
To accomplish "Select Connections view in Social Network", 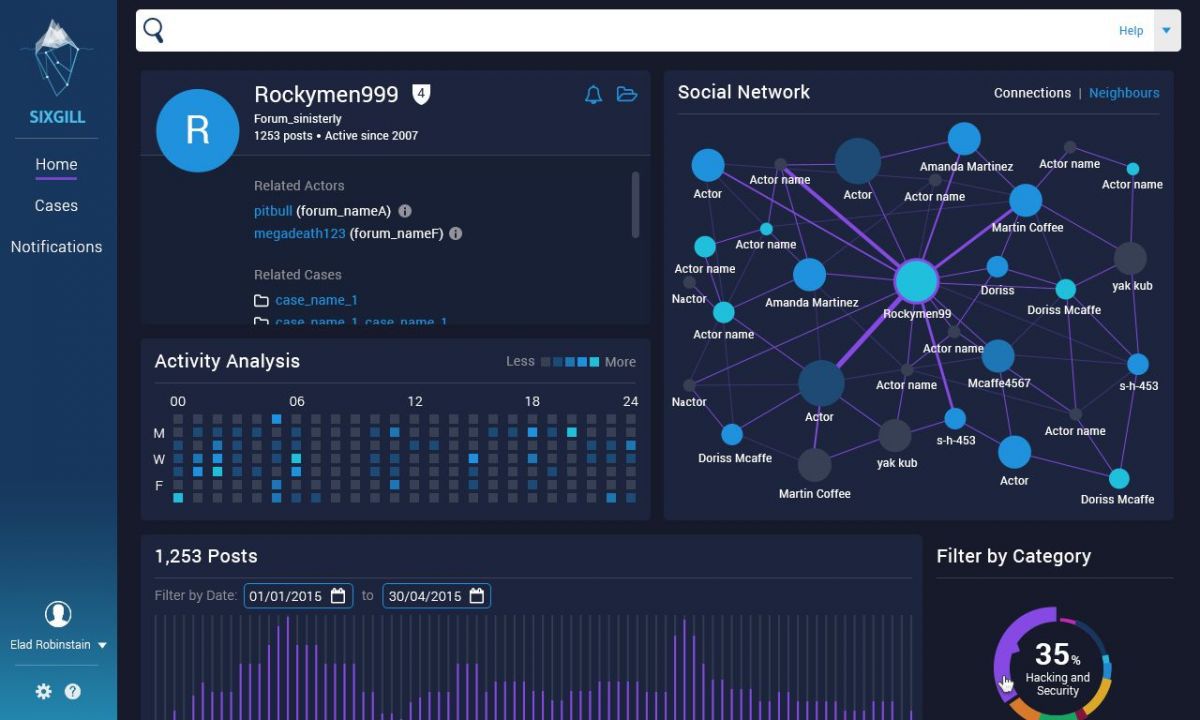I will click(1032, 93).
